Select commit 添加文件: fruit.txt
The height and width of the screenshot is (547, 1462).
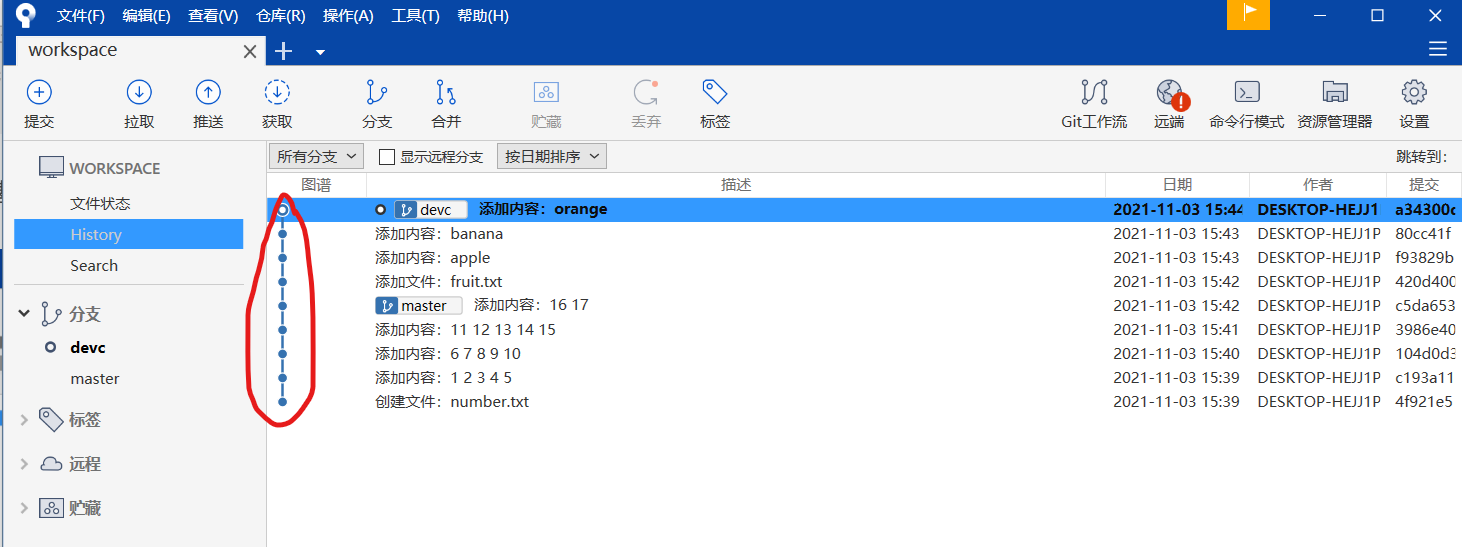pos(864,282)
